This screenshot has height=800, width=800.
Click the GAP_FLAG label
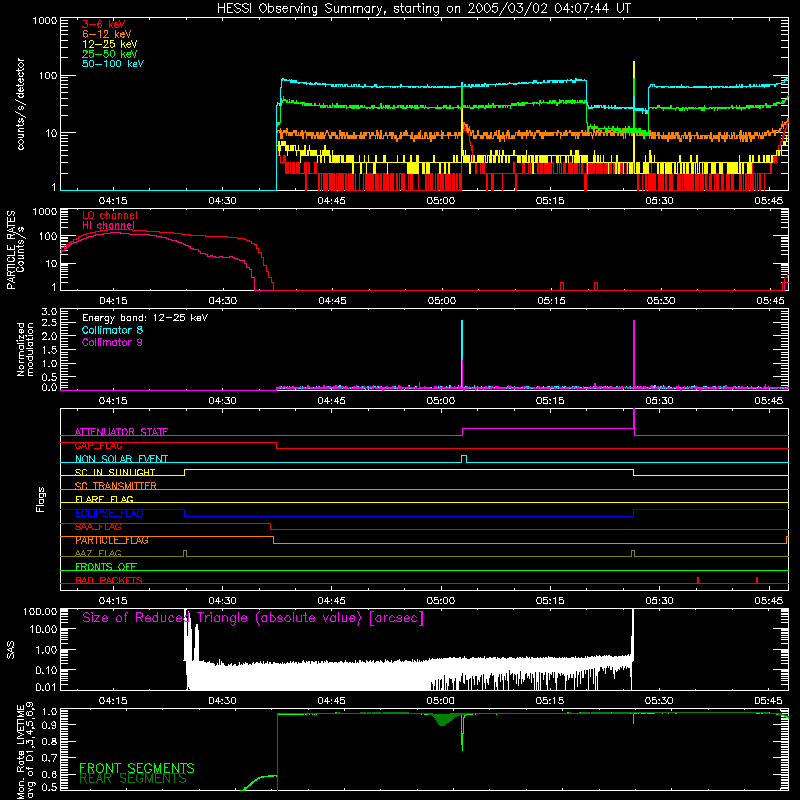[98, 445]
